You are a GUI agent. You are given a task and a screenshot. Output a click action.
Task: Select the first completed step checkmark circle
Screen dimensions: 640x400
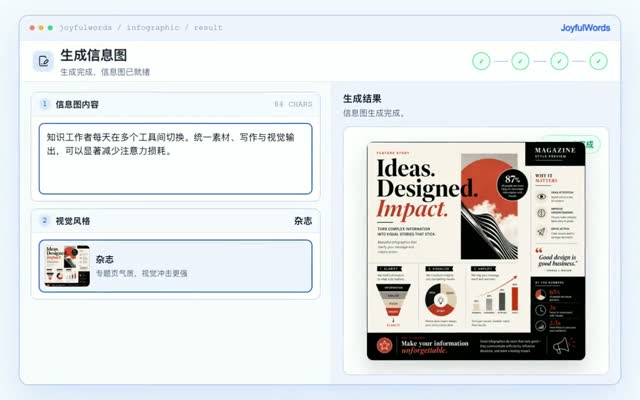(x=481, y=61)
